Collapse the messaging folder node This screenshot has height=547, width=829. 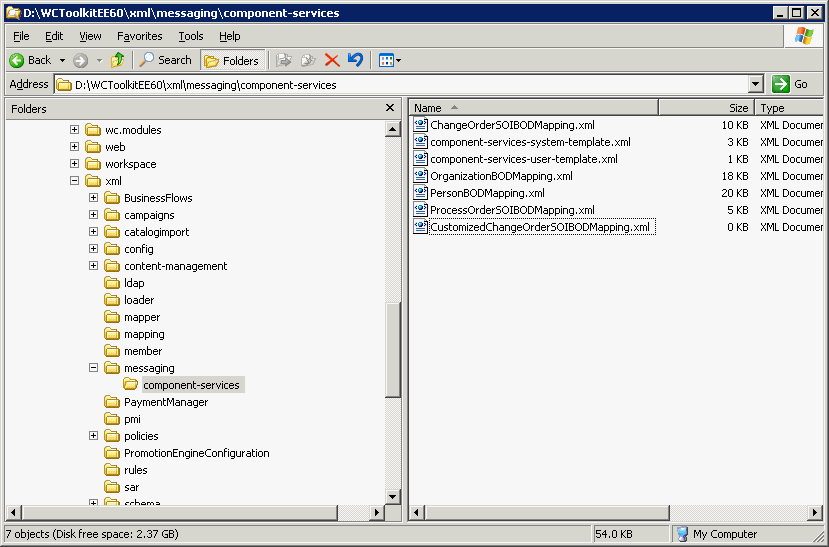click(94, 367)
